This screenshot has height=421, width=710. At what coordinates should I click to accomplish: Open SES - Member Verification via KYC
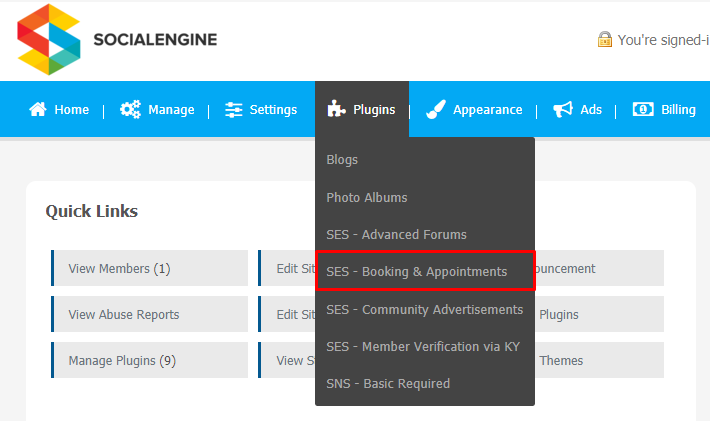[425, 347]
